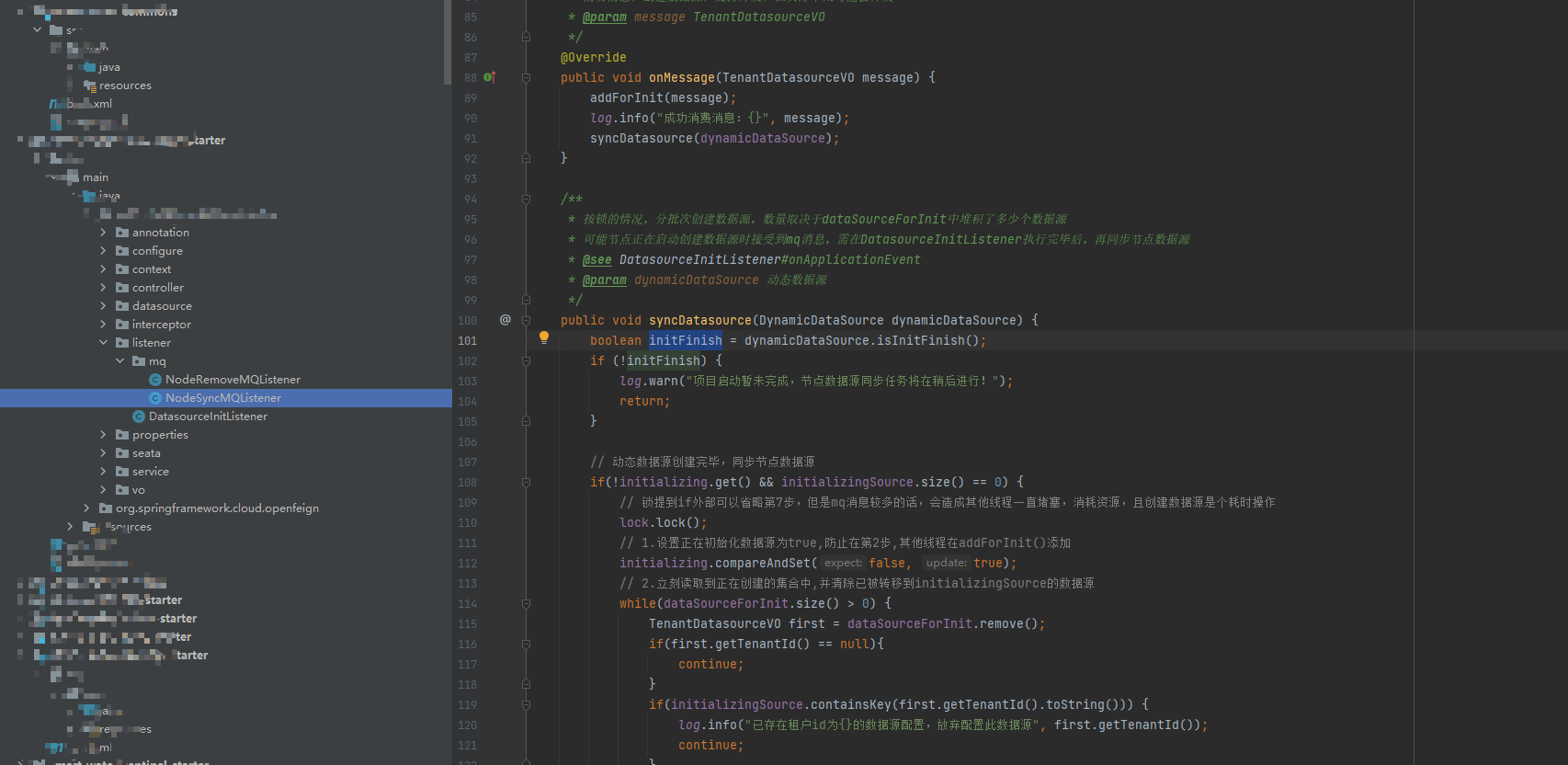The image size is (1568, 765).
Task: Click line number 110 in gutter
Action: pyautogui.click(x=468, y=523)
